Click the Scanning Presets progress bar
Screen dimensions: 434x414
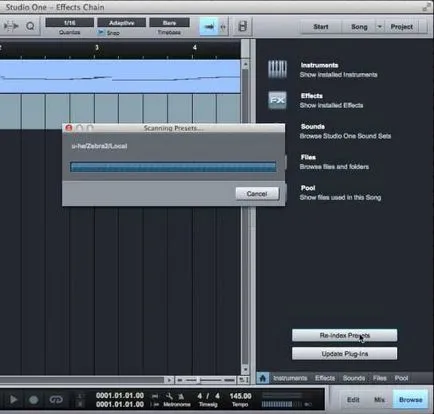pos(173,167)
